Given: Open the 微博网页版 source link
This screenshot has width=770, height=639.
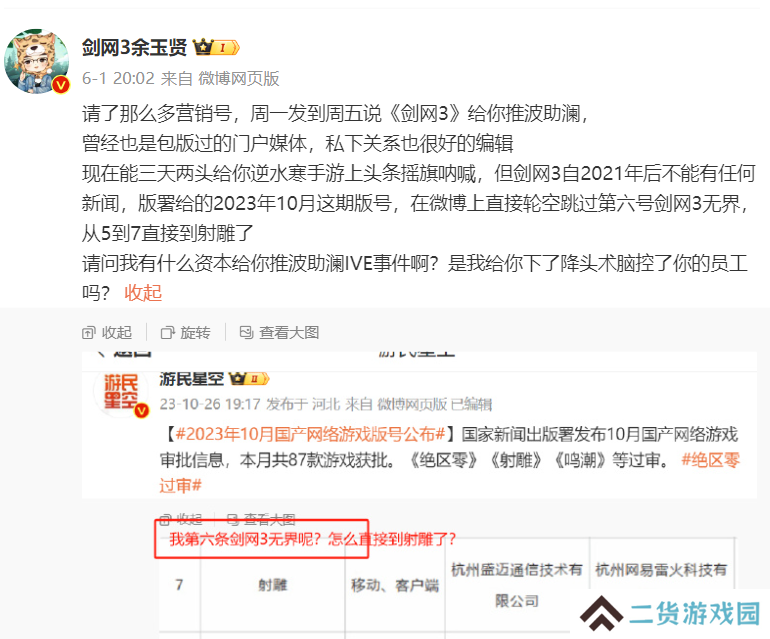Looking at the screenshot, I should [239, 78].
